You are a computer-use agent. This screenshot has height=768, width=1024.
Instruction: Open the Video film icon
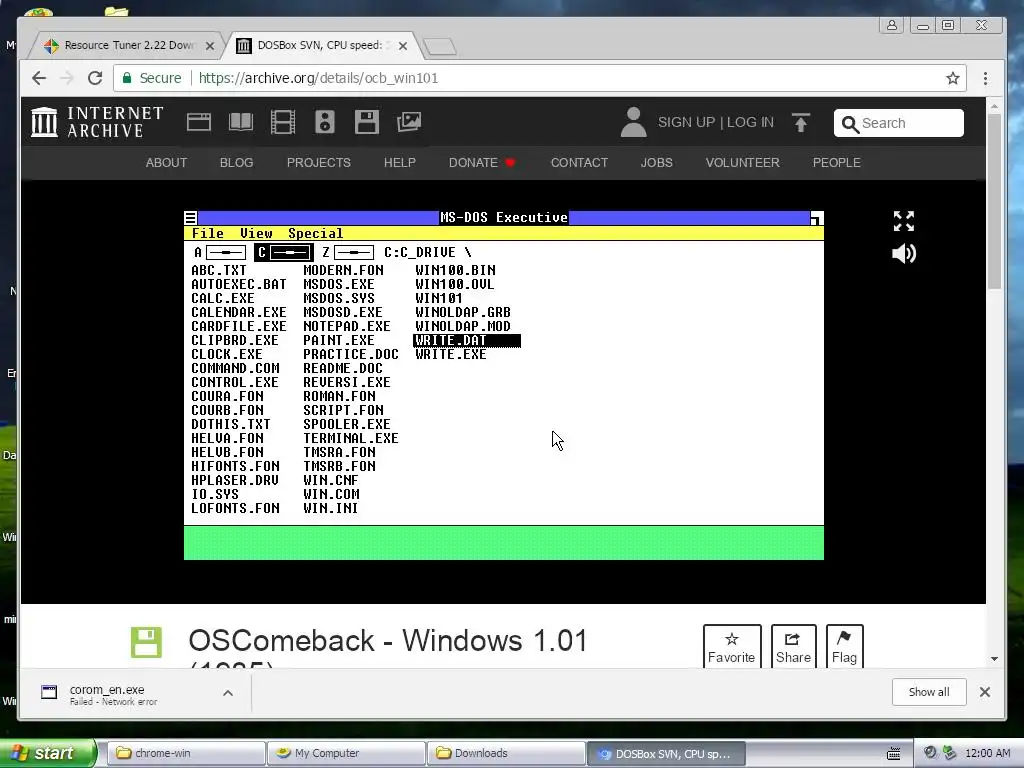click(x=283, y=122)
